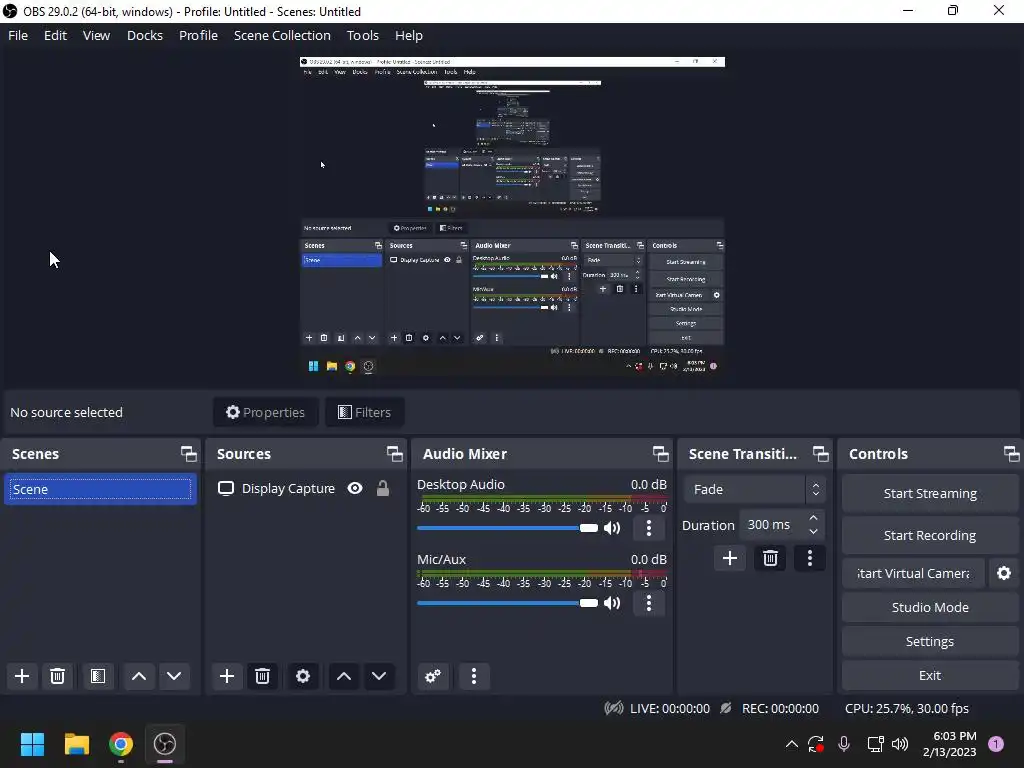1024x768 pixels.
Task: Click the Properties button
Action: [265, 412]
